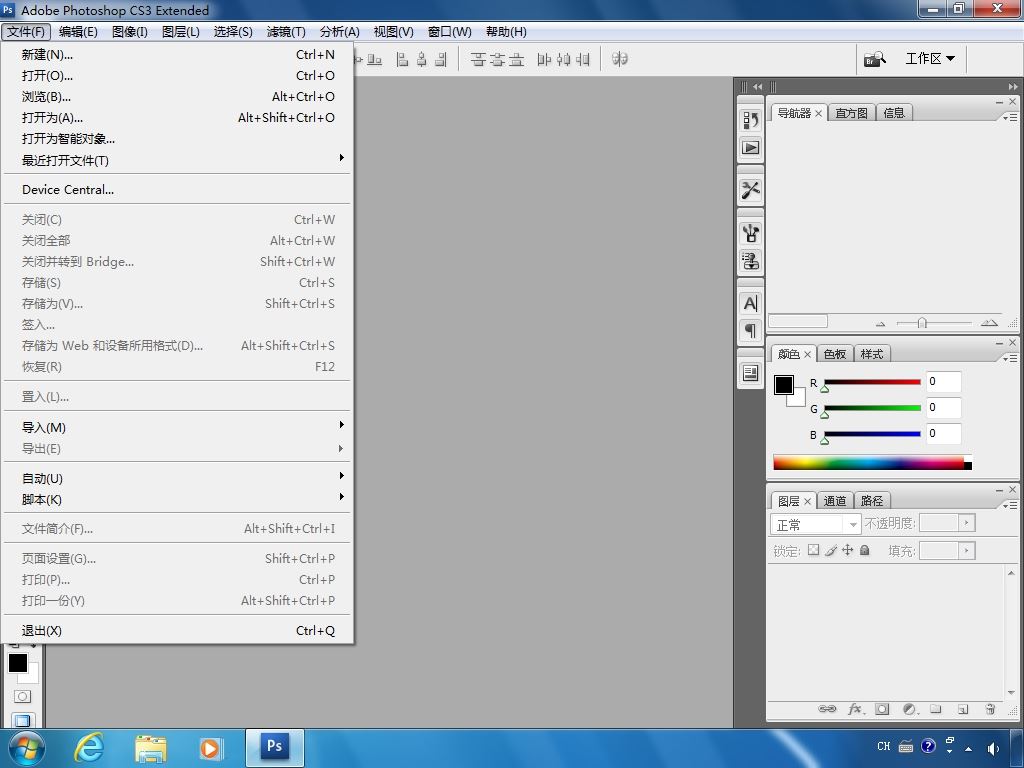Click the change screen mode icon in toolbox
Viewport: 1024px width, 768px height.
click(22, 721)
